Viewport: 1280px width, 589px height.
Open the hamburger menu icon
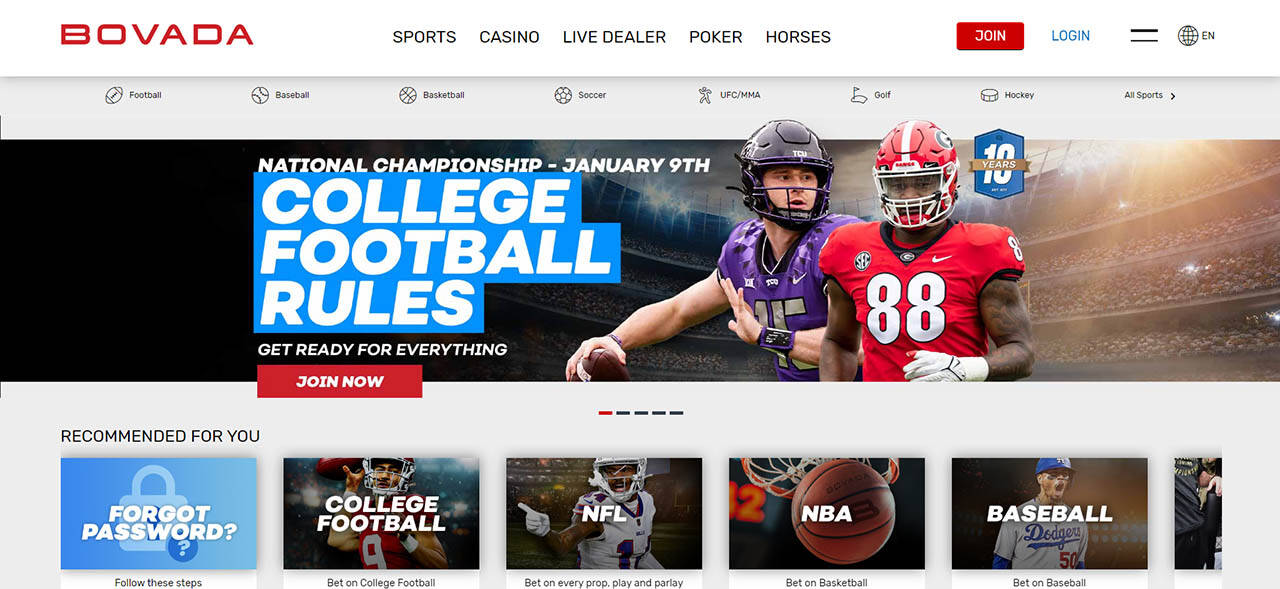click(x=1144, y=36)
